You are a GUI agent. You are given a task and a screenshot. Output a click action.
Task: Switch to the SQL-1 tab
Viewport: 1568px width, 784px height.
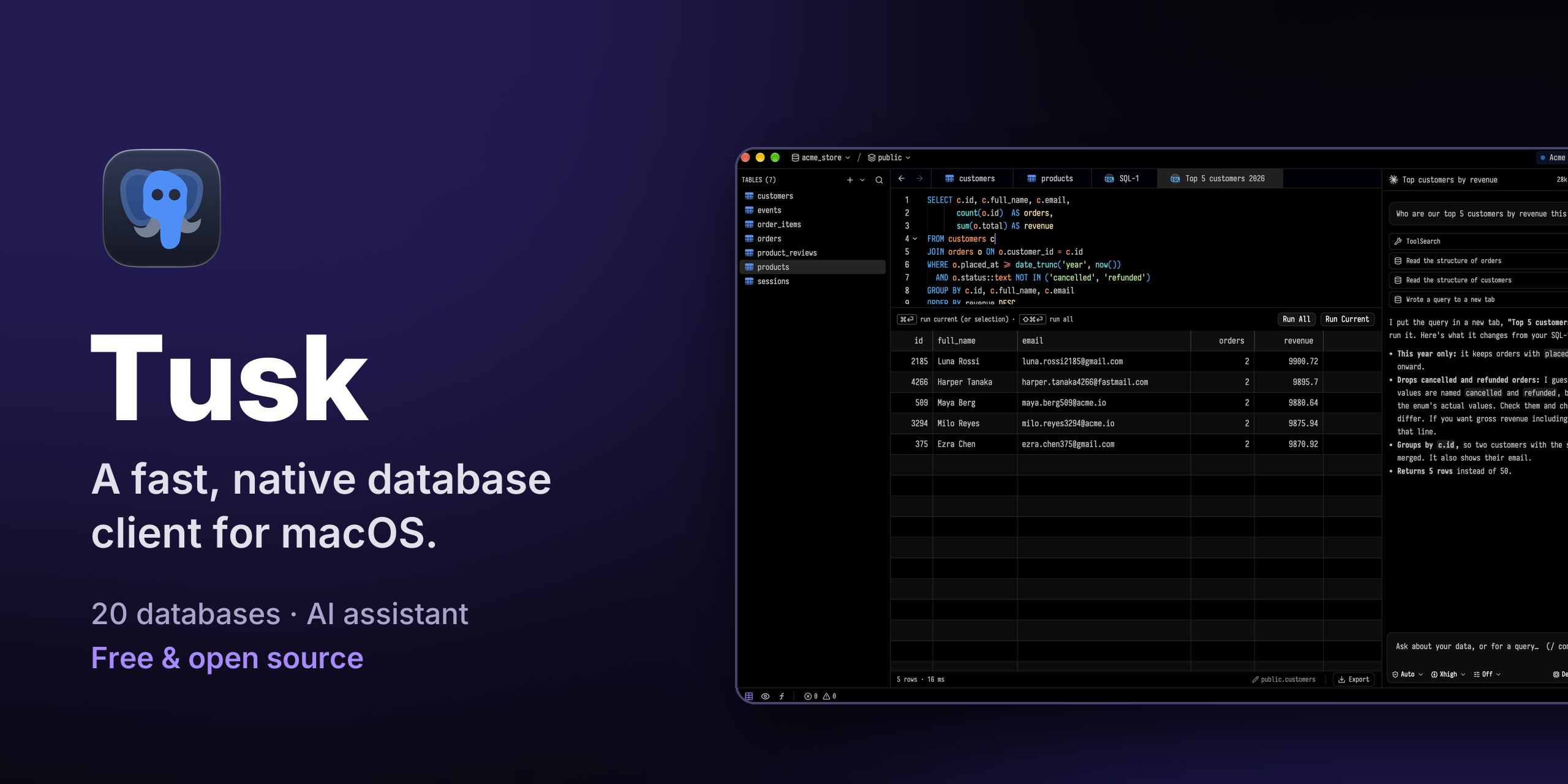[x=1123, y=179]
